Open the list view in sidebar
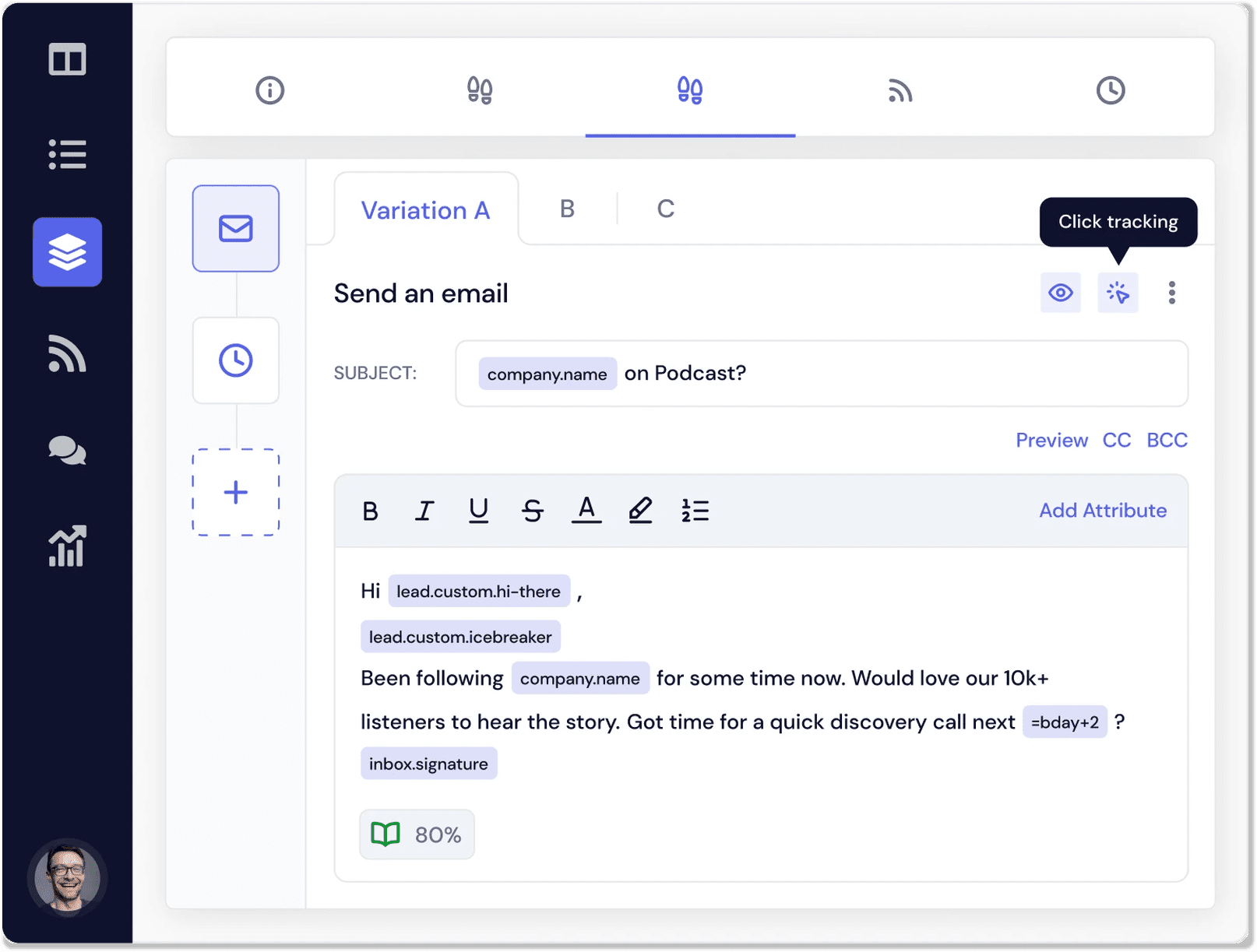 tap(67, 154)
